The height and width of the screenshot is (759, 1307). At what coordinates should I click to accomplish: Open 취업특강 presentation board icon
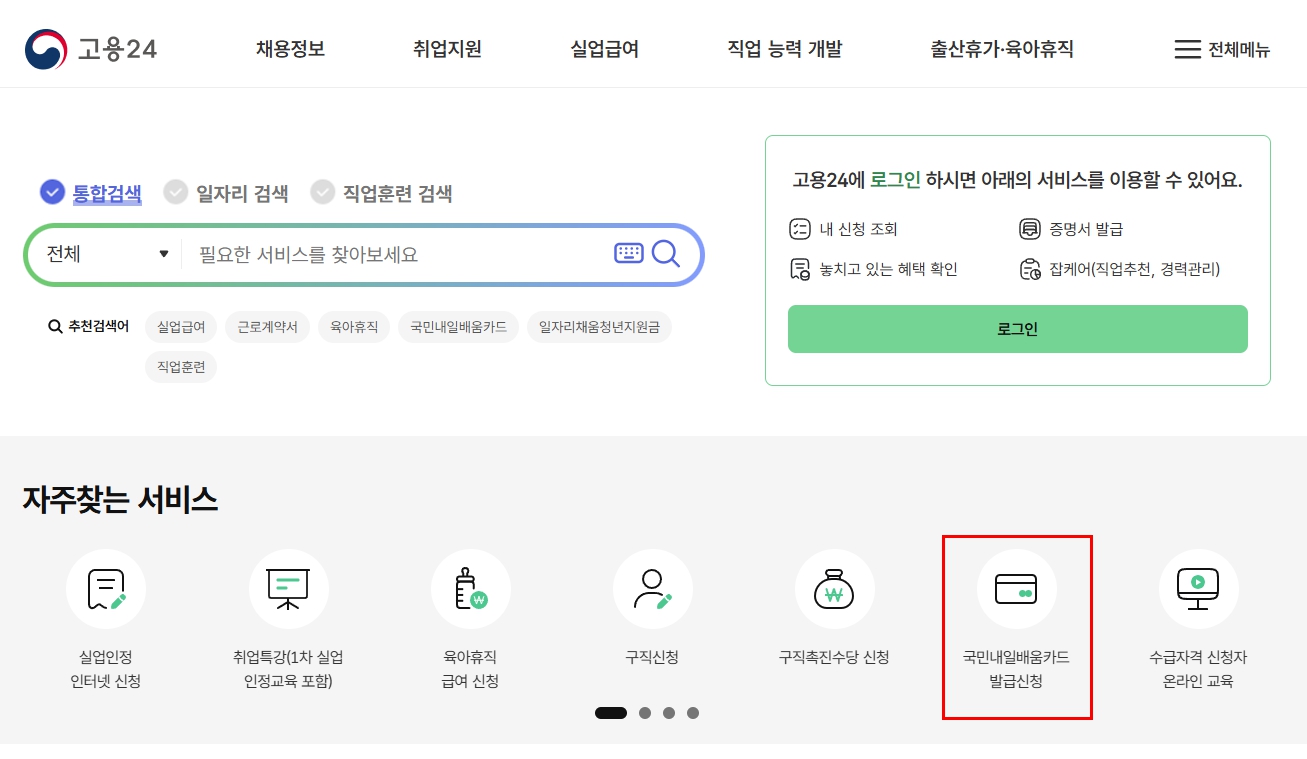[x=288, y=589]
